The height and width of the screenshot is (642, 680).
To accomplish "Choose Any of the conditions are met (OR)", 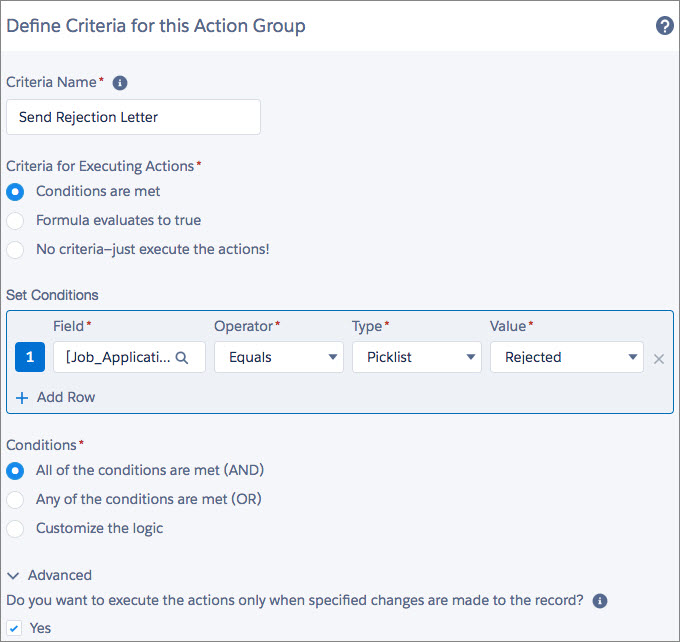I will pyautogui.click(x=15, y=500).
